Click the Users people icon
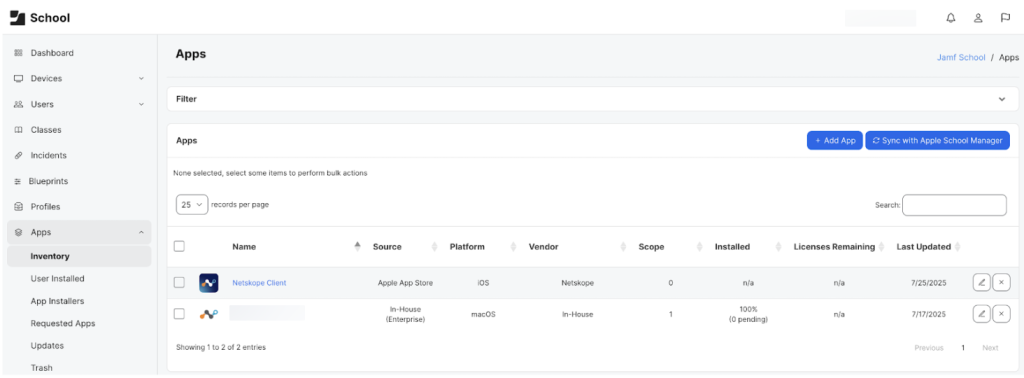 tap(18, 104)
